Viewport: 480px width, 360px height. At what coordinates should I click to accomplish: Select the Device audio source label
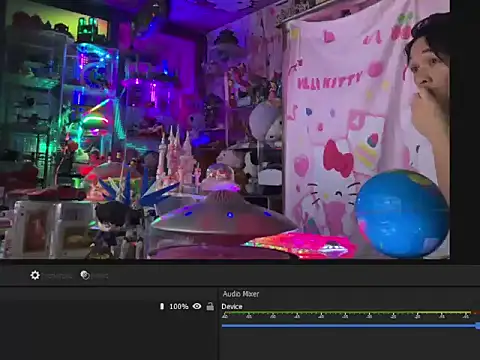(232, 307)
